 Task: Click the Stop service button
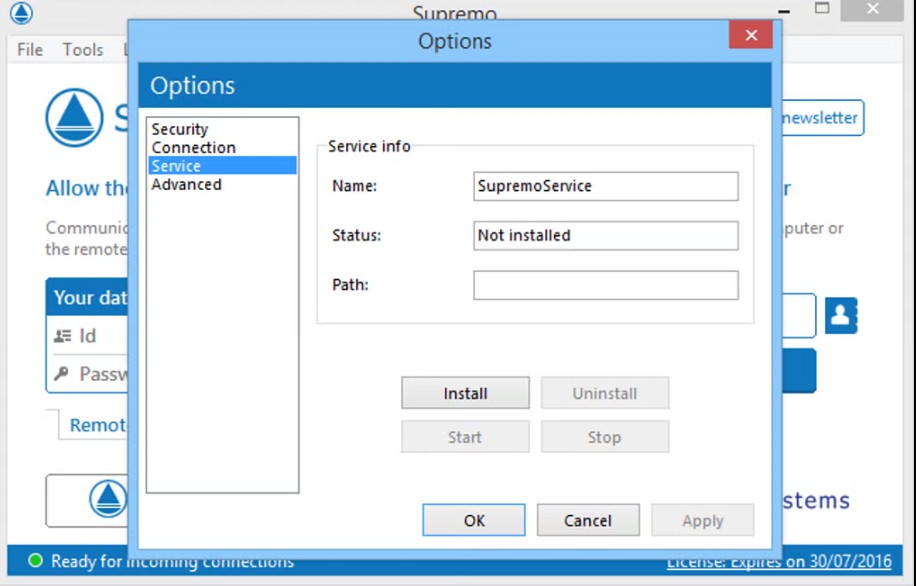(604, 436)
